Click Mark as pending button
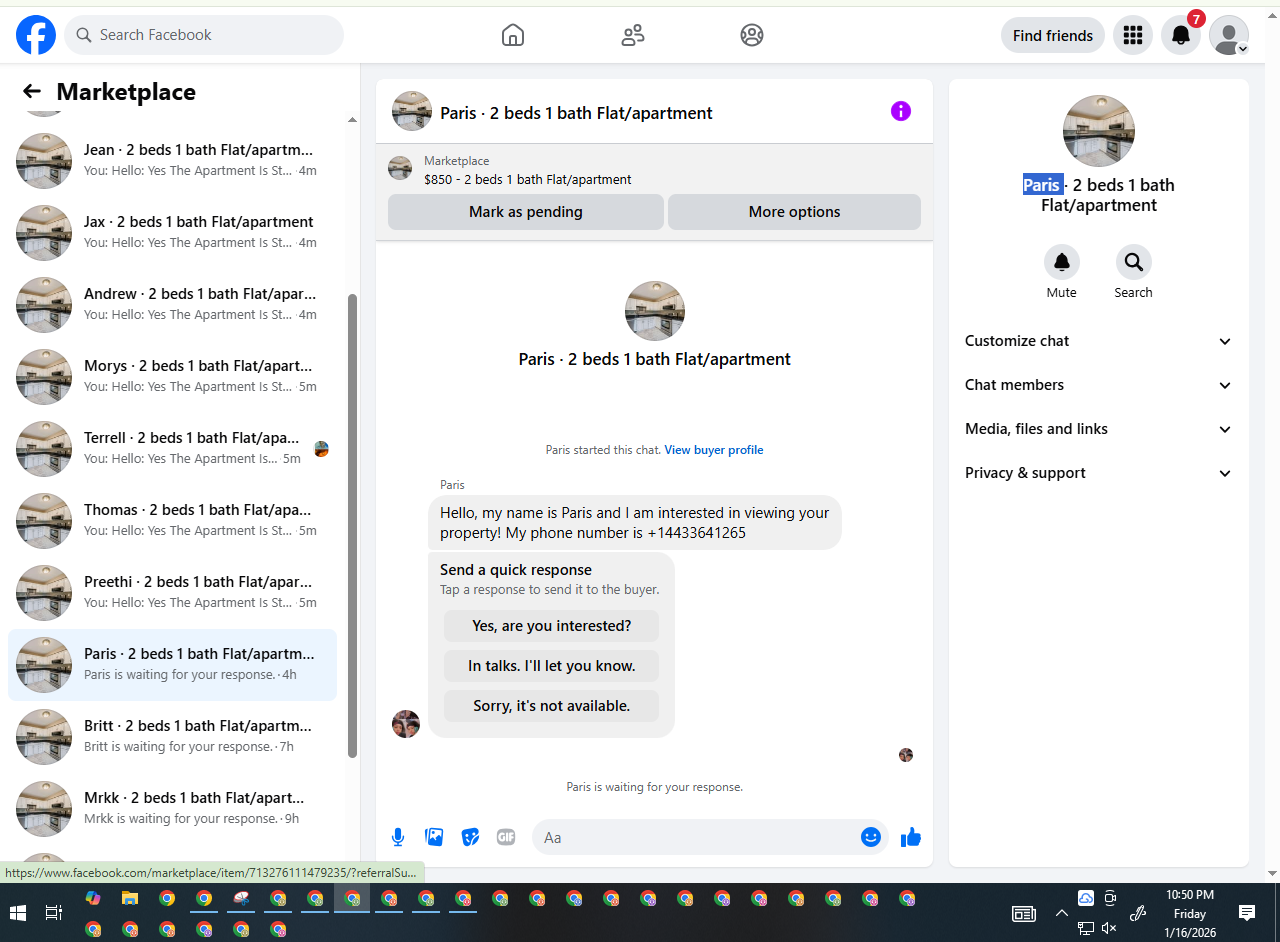The width and height of the screenshot is (1280, 942). (526, 212)
